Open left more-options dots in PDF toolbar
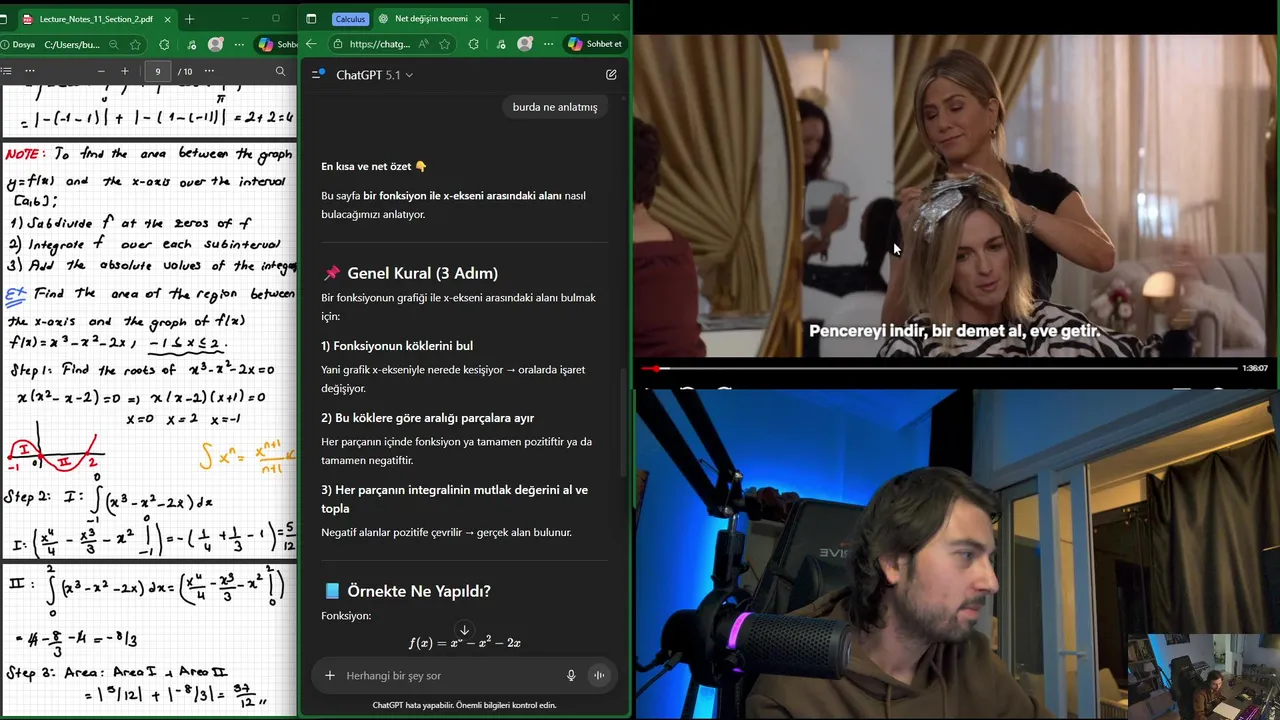 [29, 71]
